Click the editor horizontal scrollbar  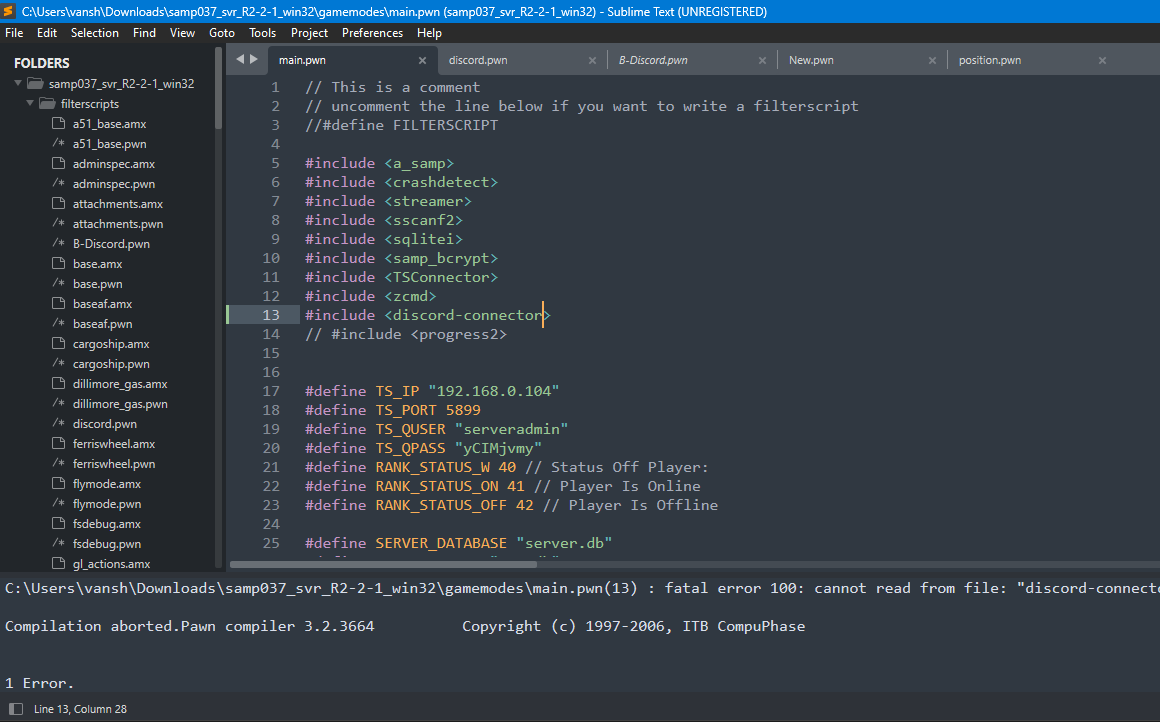tap(383, 564)
